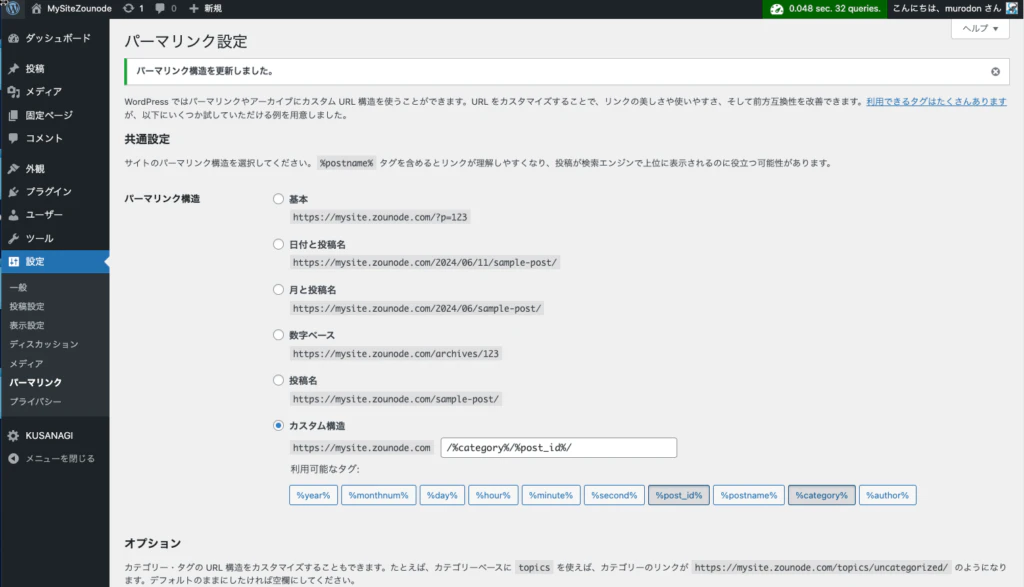Open the 表示設定 submenu item
This screenshot has width=1024, height=587.
(x=27, y=325)
